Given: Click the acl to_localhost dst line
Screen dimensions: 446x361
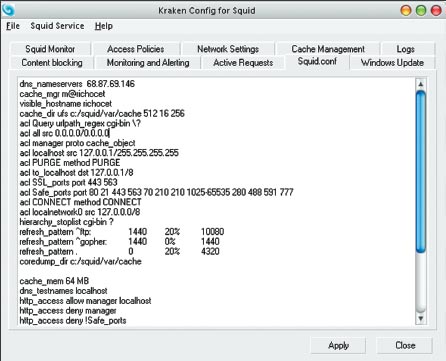Looking at the screenshot, I should [x=76, y=173].
